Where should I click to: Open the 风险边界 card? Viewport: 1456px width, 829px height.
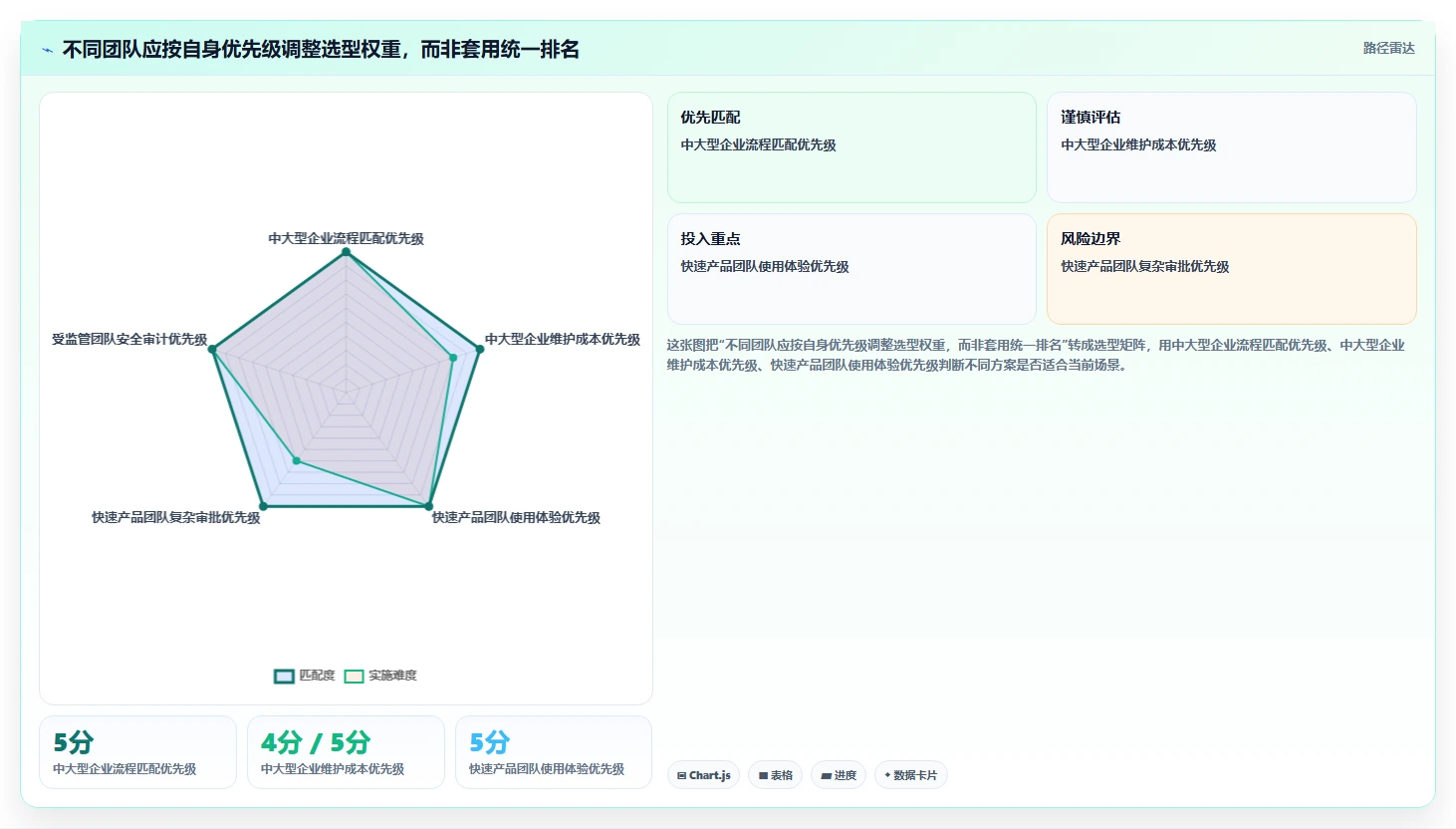(x=1231, y=269)
